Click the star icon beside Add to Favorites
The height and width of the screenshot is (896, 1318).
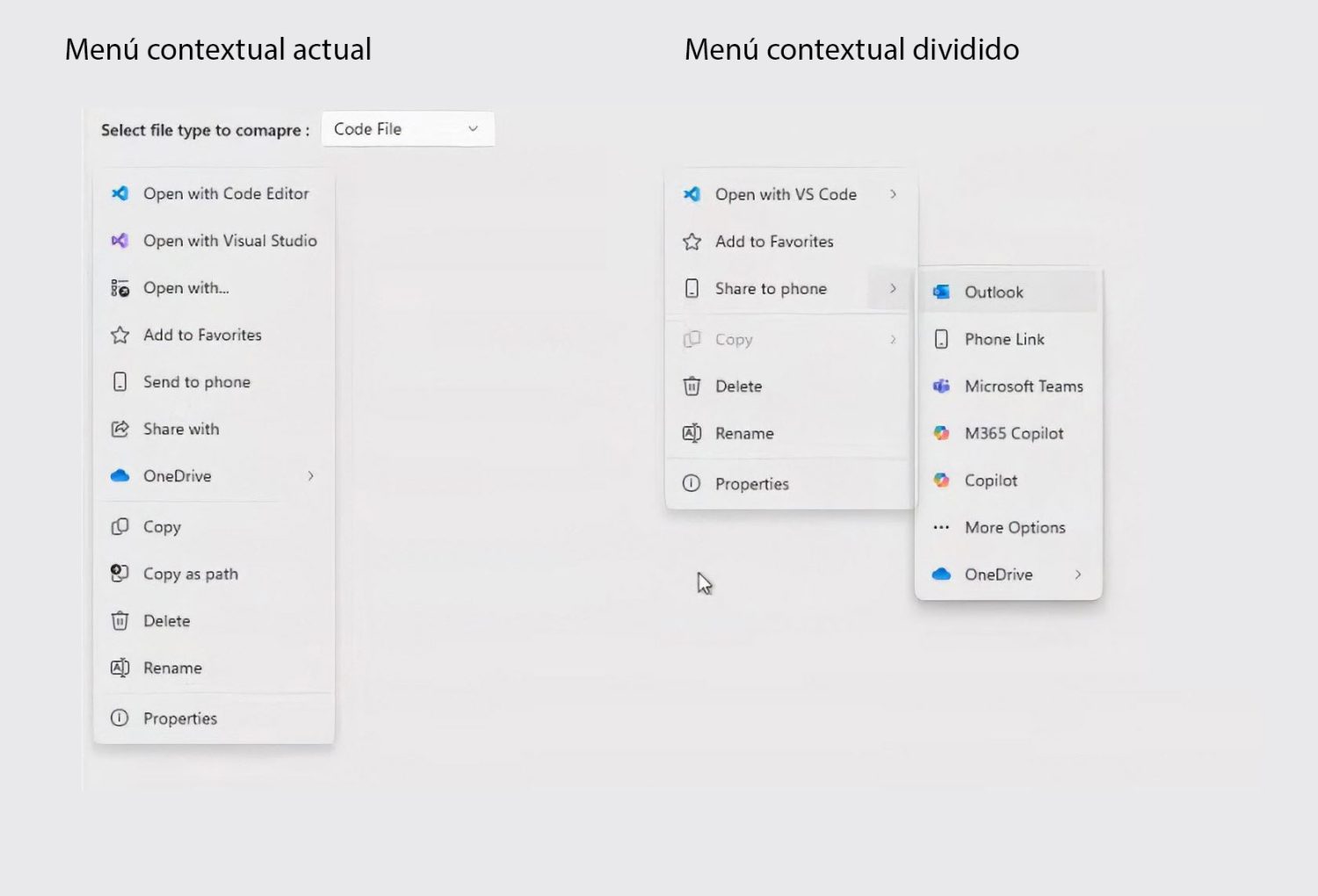pos(692,242)
